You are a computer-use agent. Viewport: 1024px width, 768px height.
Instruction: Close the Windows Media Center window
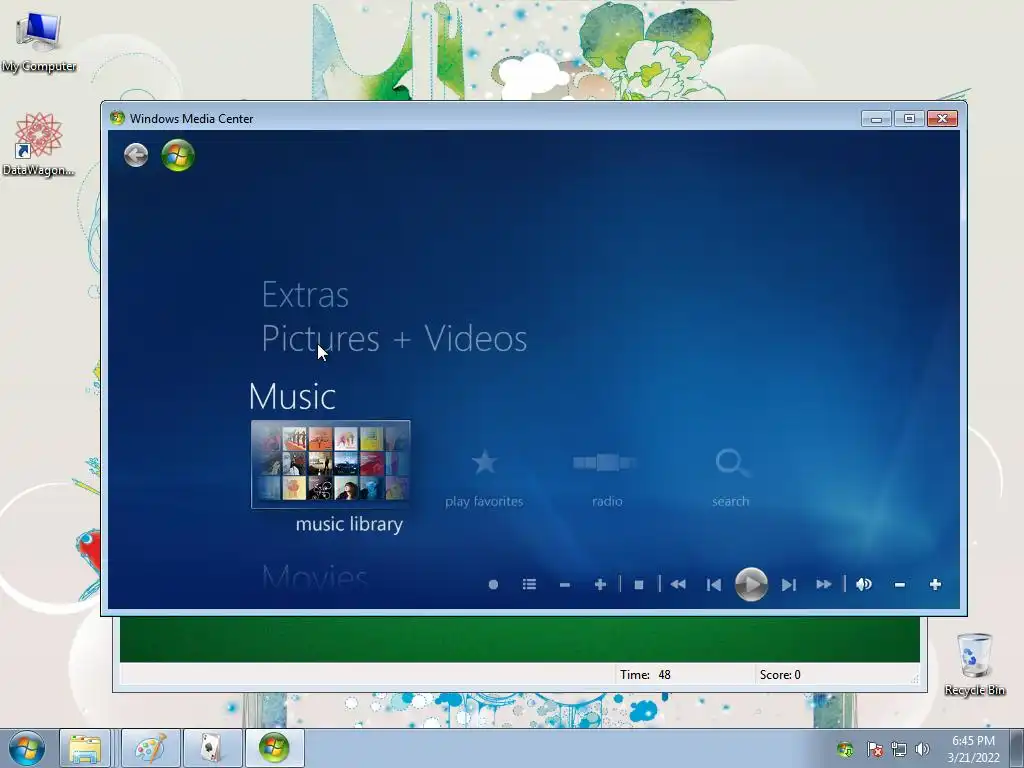click(942, 118)
